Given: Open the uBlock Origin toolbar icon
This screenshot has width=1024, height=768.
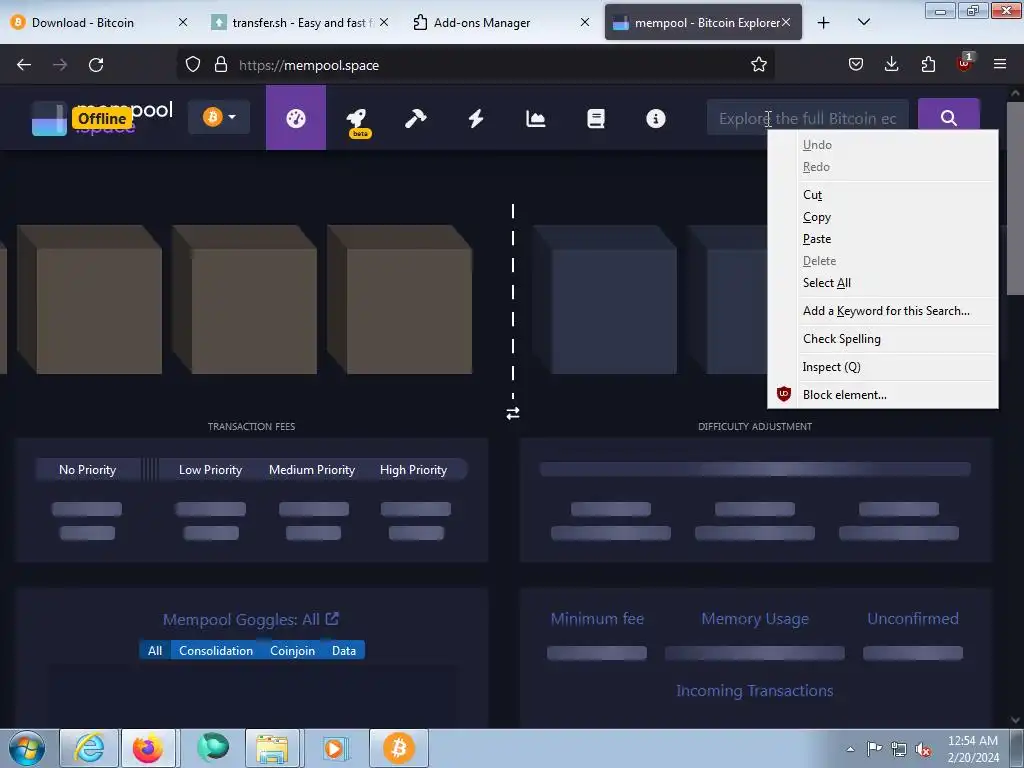Looking at the screenshot, I should pyautogui.click(x=965, y=63).
